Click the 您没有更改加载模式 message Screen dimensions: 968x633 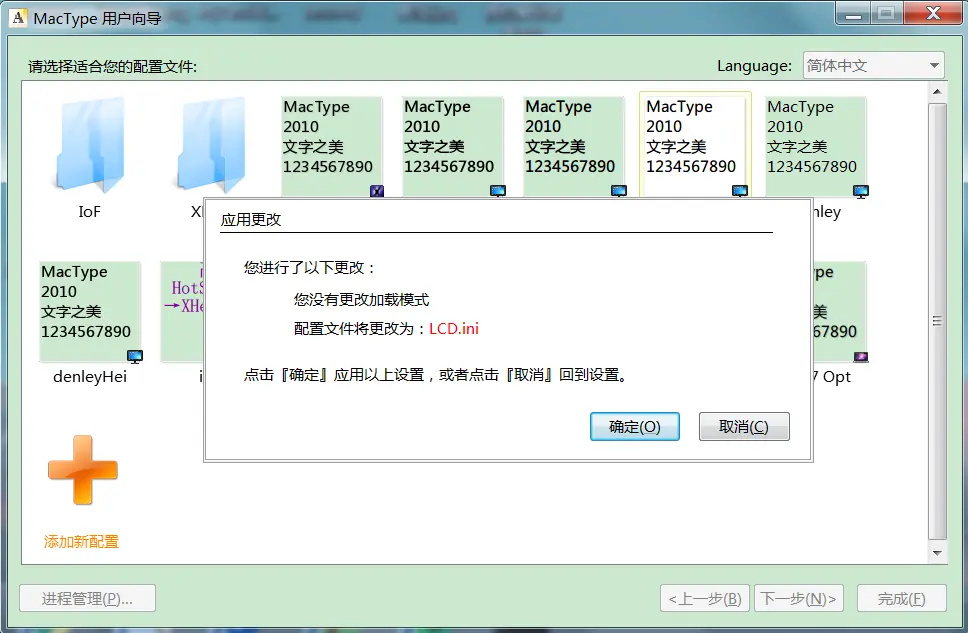click(361, 300)
